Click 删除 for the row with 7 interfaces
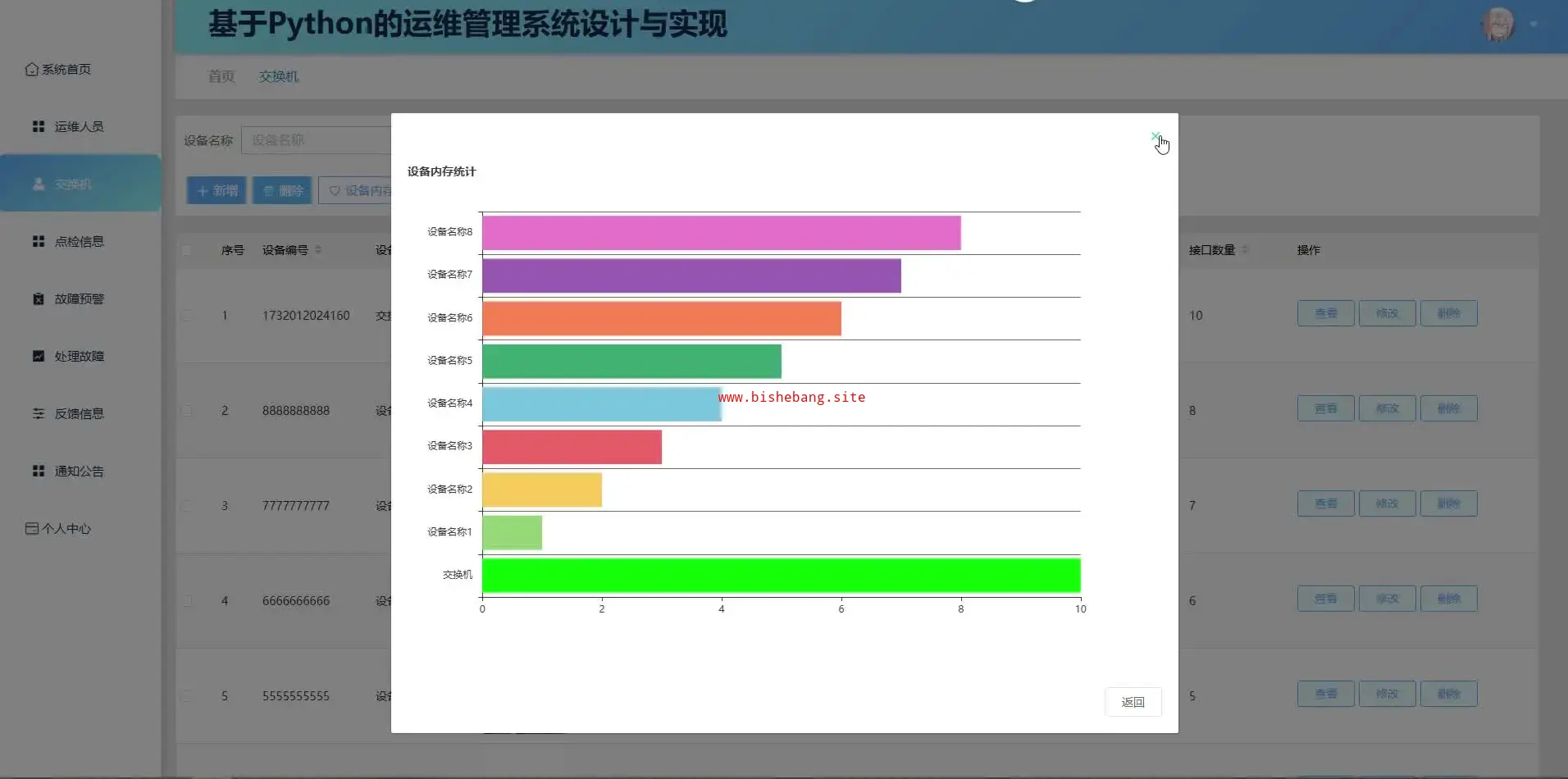Viewport: 1568px width, 779px height. (1449, 503)
